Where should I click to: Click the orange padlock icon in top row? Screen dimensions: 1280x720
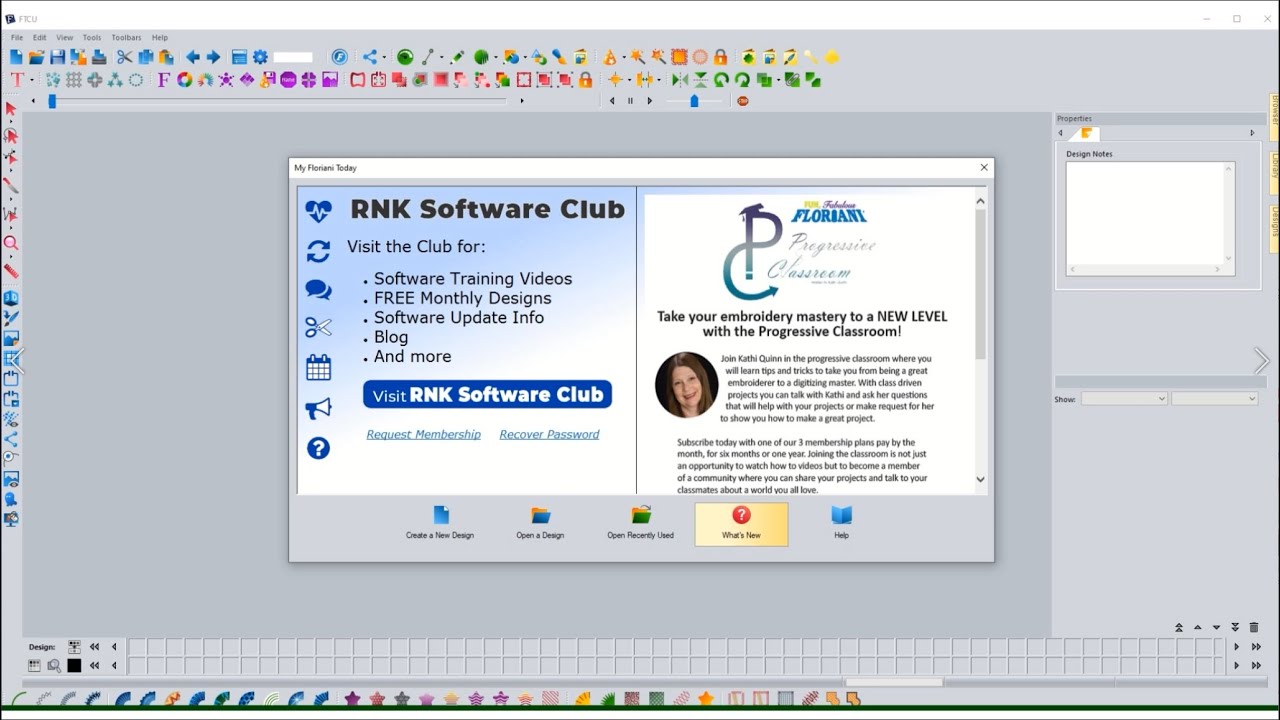pos(720,57)
